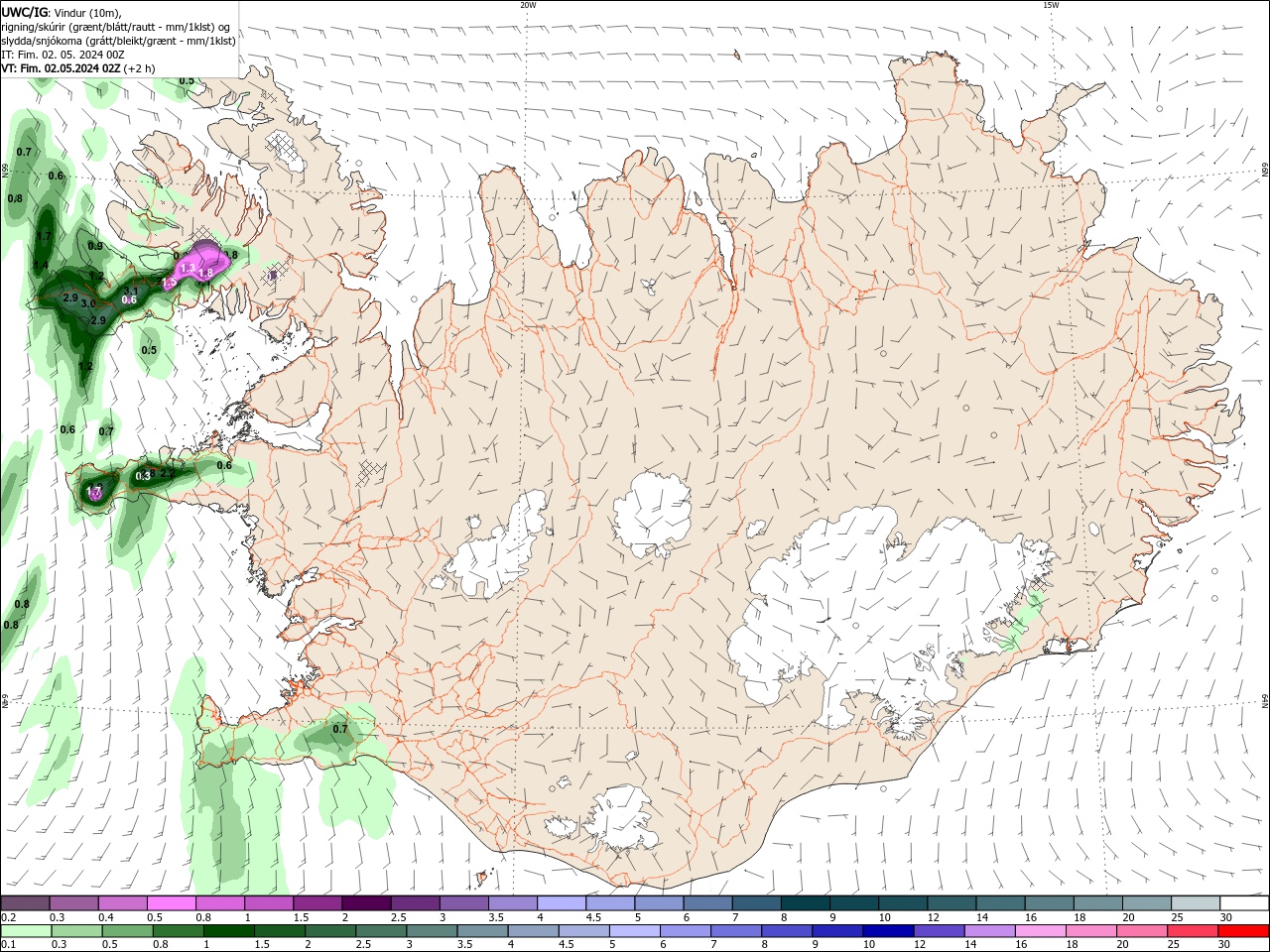Pick the darkest purple swatch labeled 2, upper scale
Screen dimensions: 1270x952
point(366,903)
